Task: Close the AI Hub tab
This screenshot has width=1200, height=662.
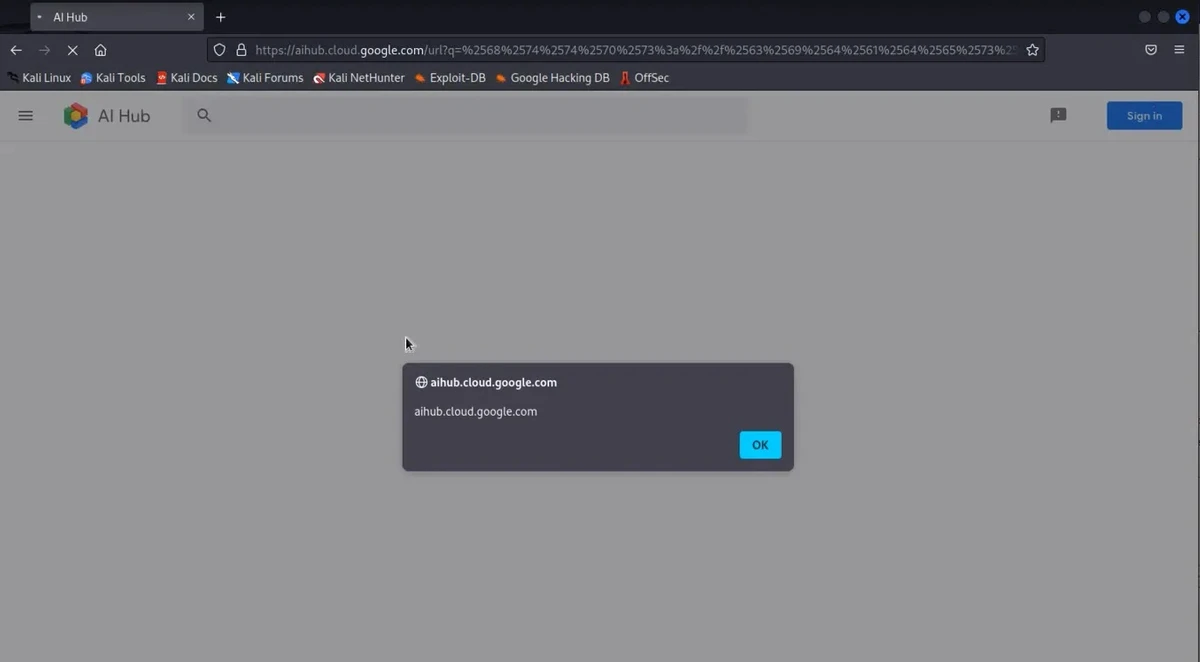Action: (191, 17)
